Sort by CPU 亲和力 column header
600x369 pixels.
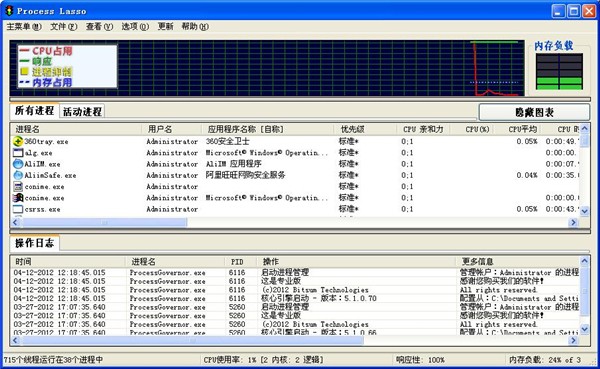(x=424, y=129)
